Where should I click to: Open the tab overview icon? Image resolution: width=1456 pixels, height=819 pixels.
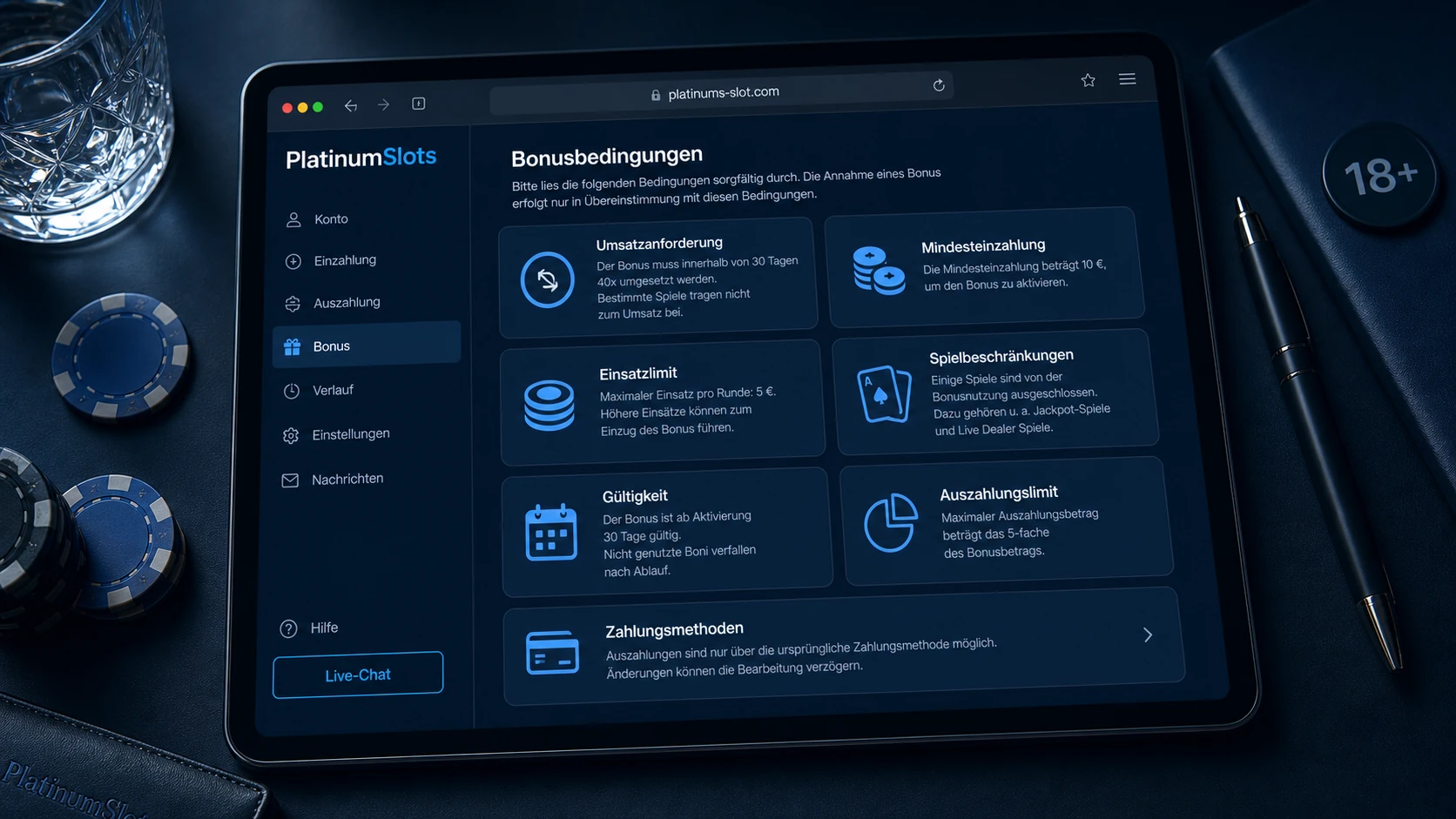pyautogui.click(x=419, y=104)
